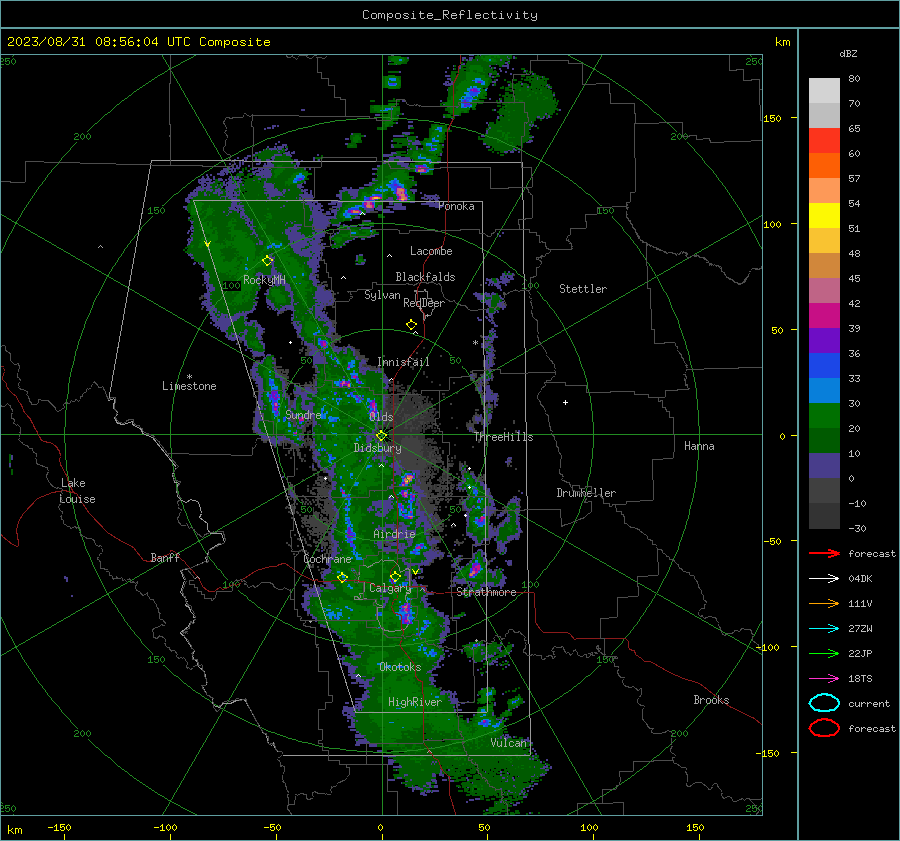Click the Okotoks map label
This screenshot has width=900, height=841.
[x=400, y=667]
